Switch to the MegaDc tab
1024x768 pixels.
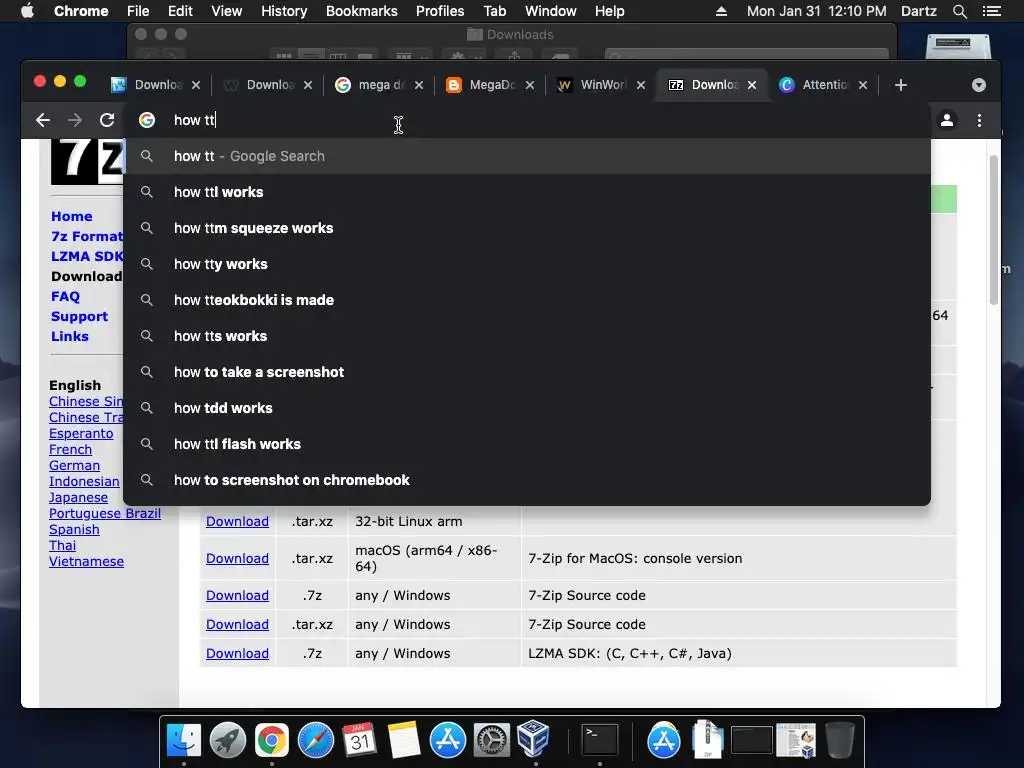point(488,85)
